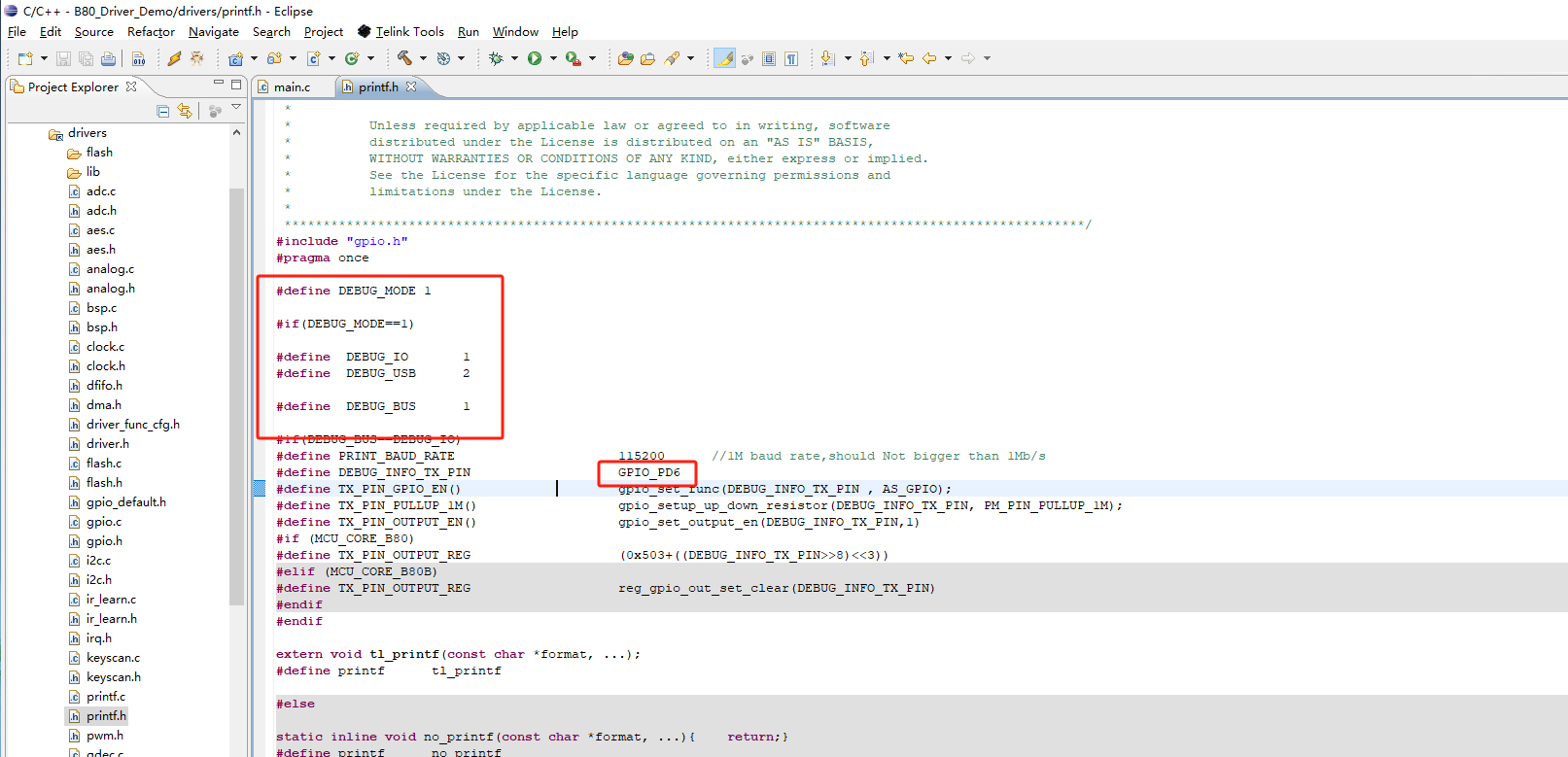Click the Debug bug icon
The image size is (1568, 757).
click(x=496, y=58)
